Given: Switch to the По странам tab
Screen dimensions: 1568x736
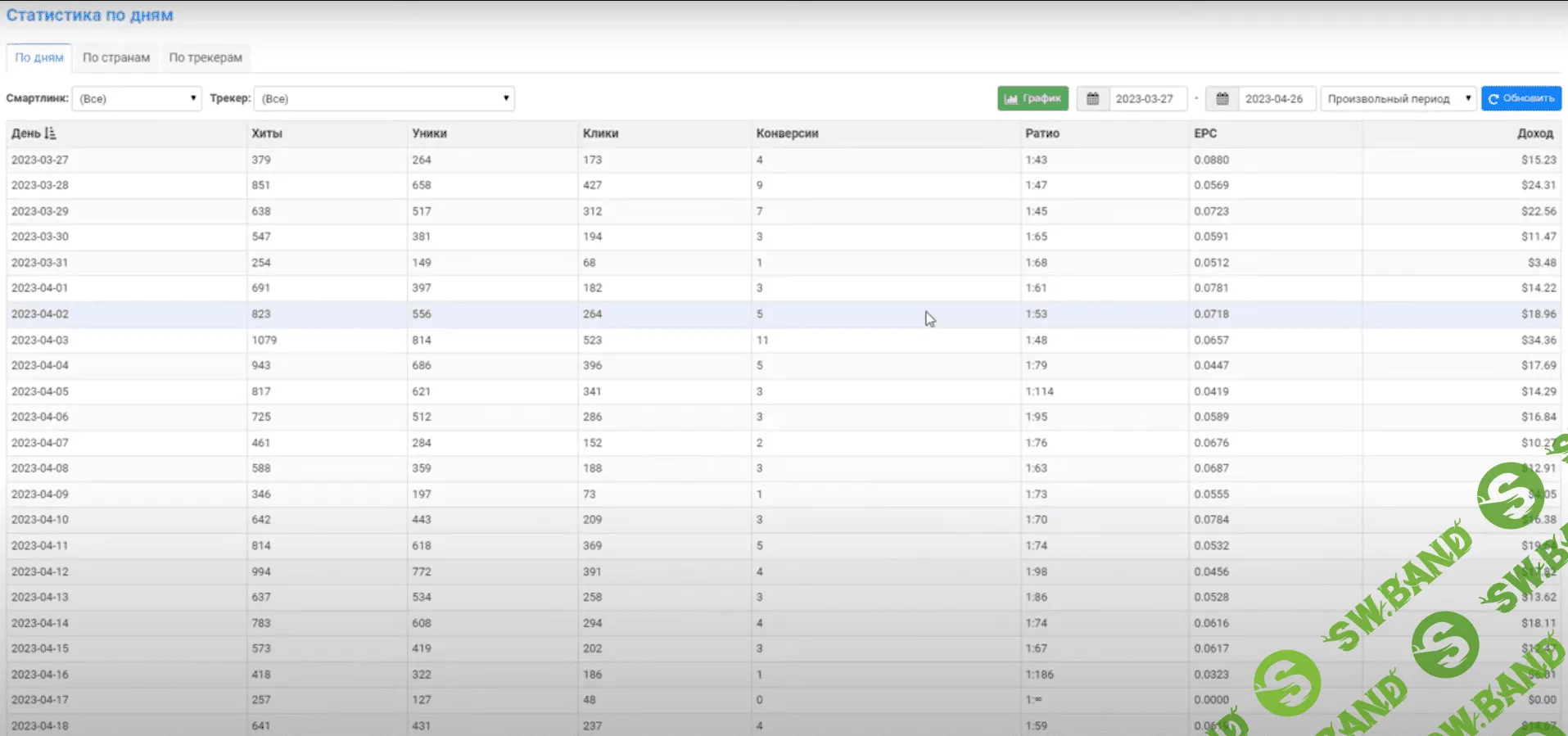Looking at the screenshot, I should pyautogui.click(x=116, y=58).
